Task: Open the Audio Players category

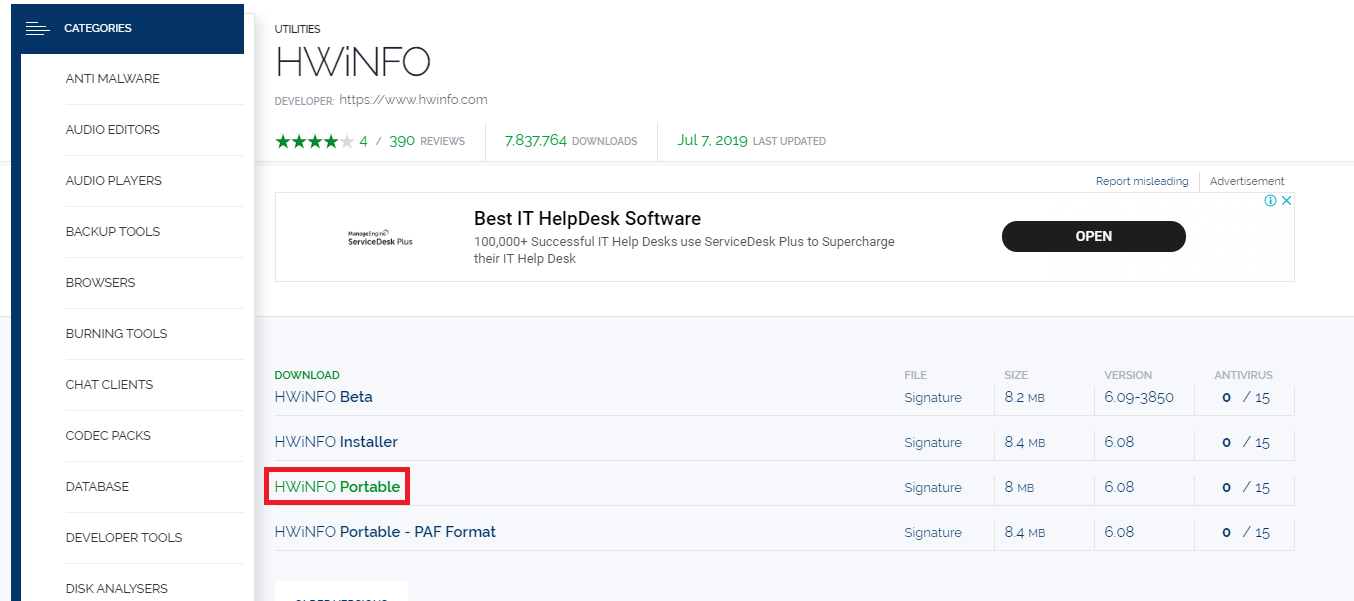Action: coord(113,181)
